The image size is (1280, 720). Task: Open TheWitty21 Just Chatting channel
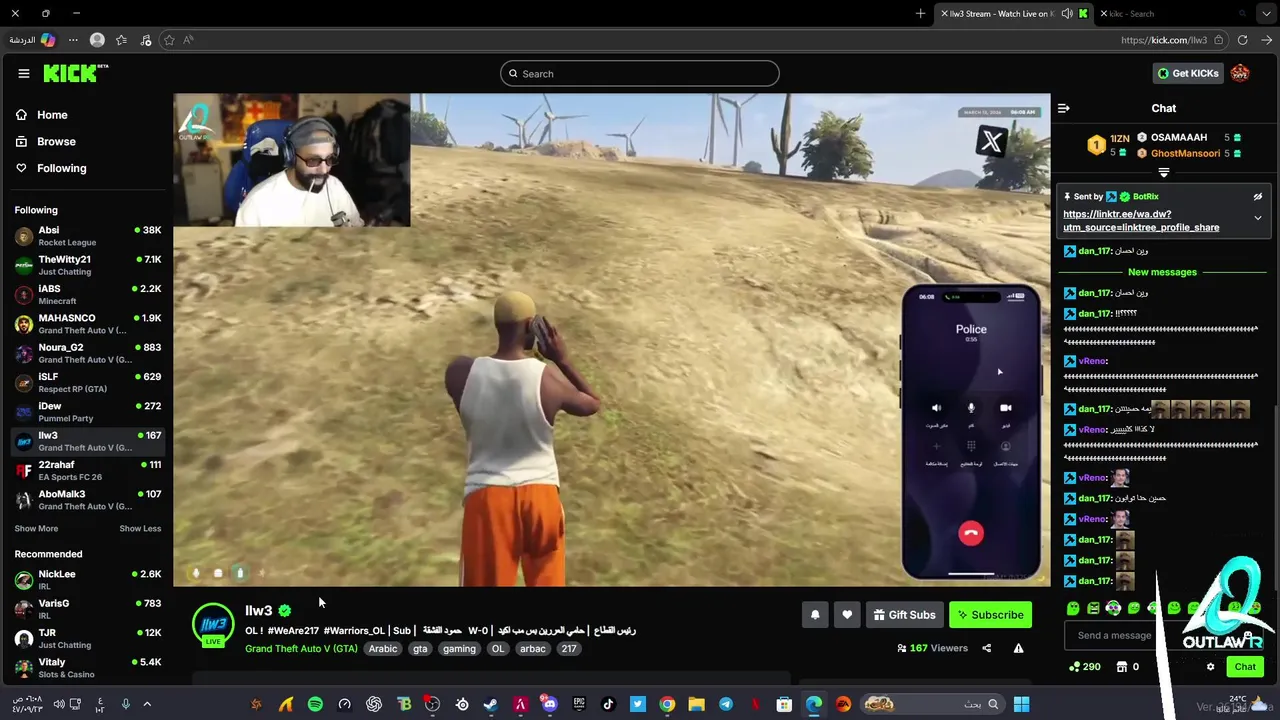[x=87, y=265]
